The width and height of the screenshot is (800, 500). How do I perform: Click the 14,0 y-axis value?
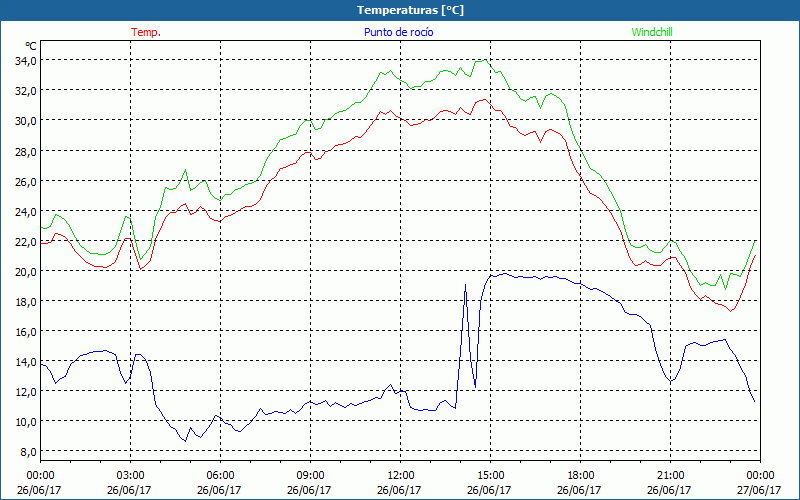26,362
